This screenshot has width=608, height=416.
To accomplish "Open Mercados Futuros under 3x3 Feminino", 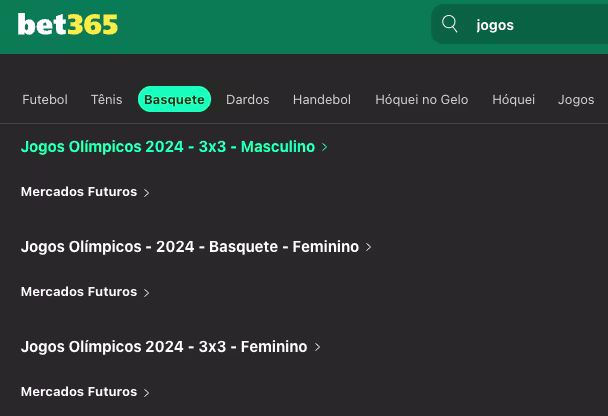I will click(x=79, y=392).
